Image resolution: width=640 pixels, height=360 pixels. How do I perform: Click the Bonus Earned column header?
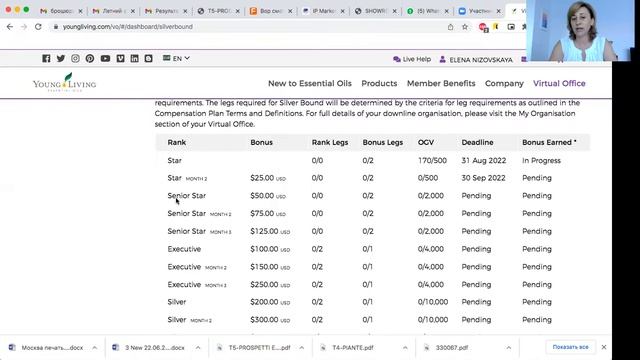[x=549, y=142]
